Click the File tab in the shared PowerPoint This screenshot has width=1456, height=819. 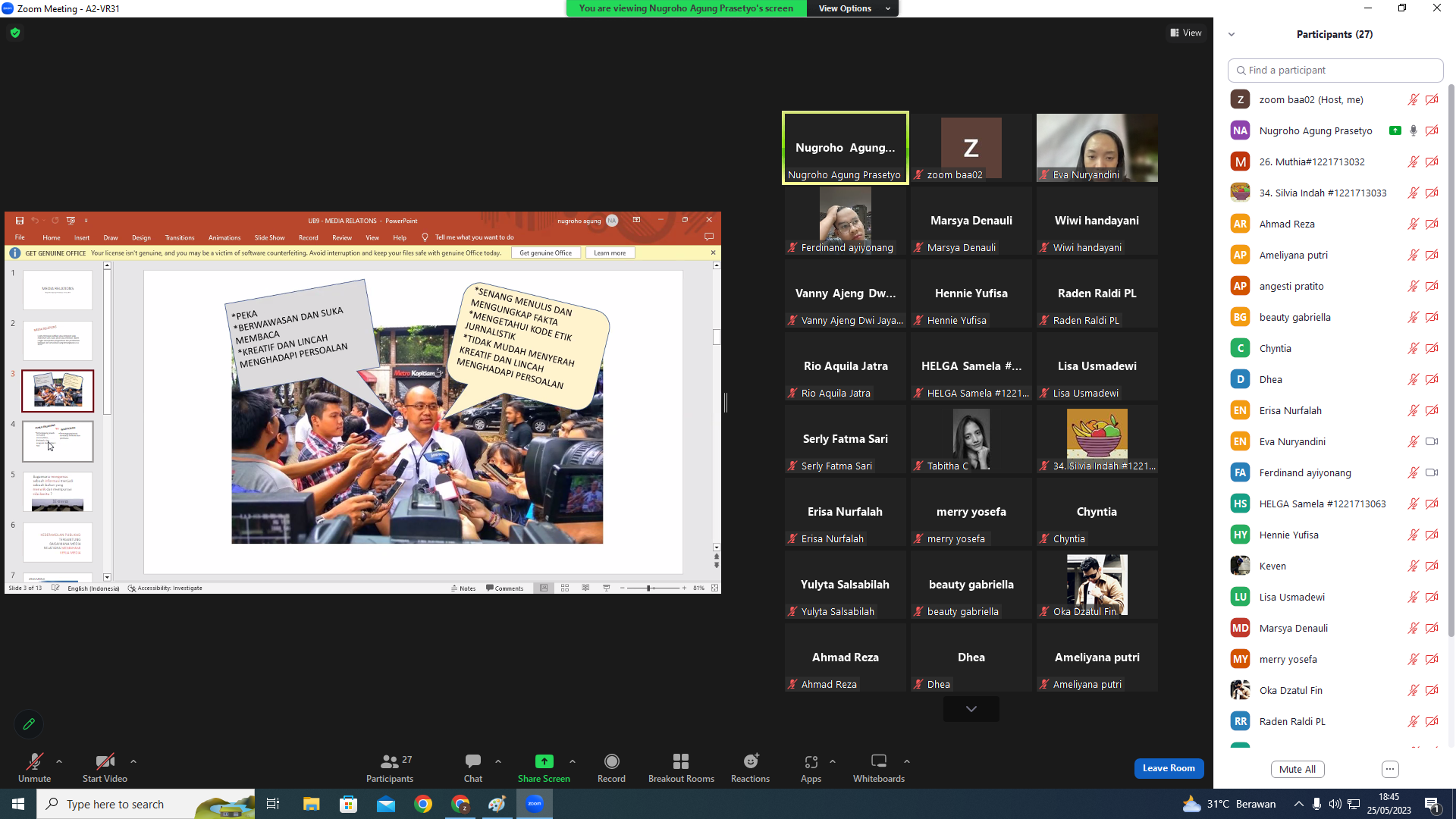click(20, 237)
